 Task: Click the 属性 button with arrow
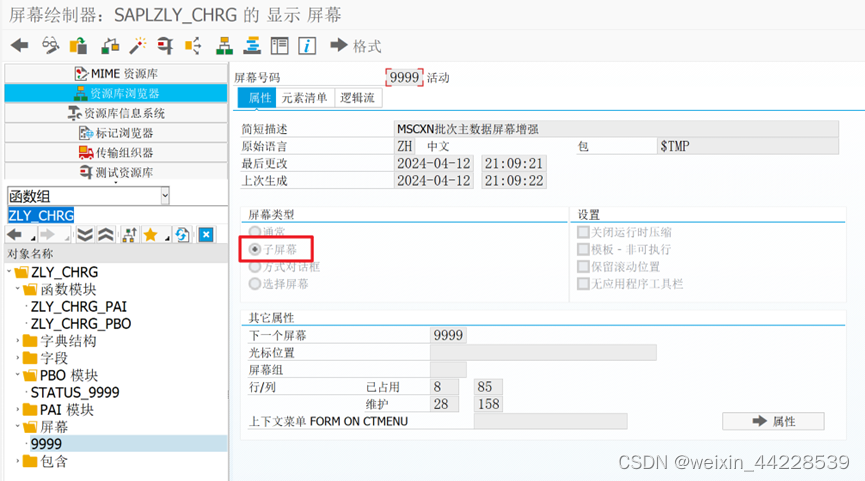(x=773, y=421)
